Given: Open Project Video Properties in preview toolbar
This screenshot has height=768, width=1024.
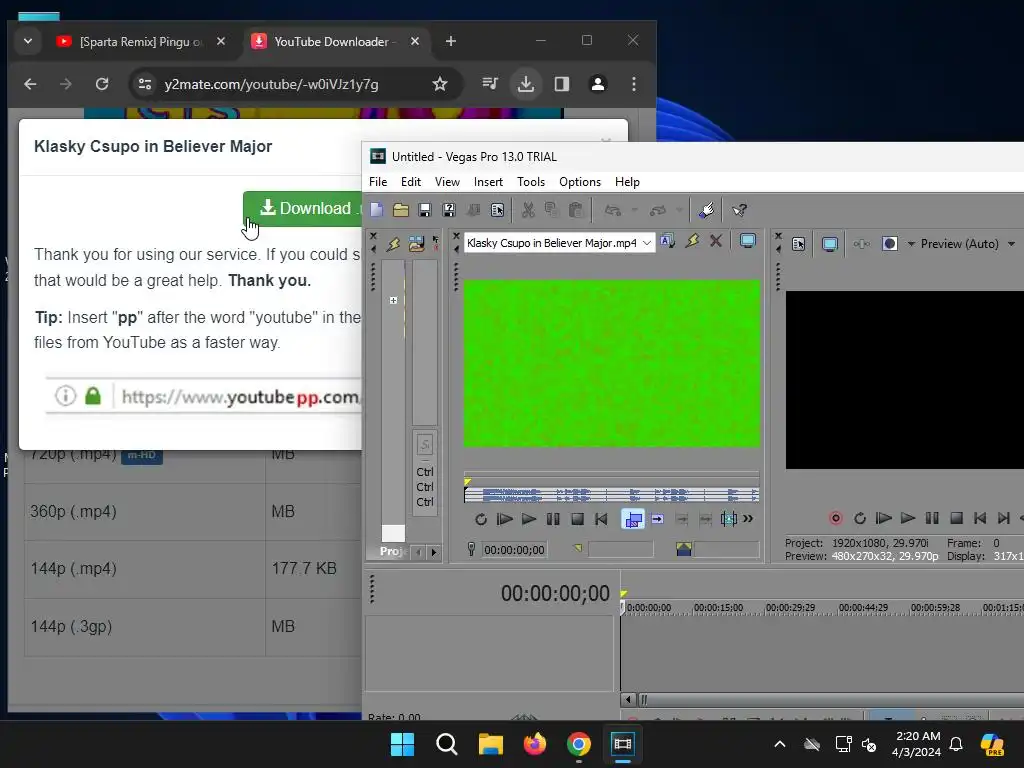Looking at the screenshot, I should (799, 244).
